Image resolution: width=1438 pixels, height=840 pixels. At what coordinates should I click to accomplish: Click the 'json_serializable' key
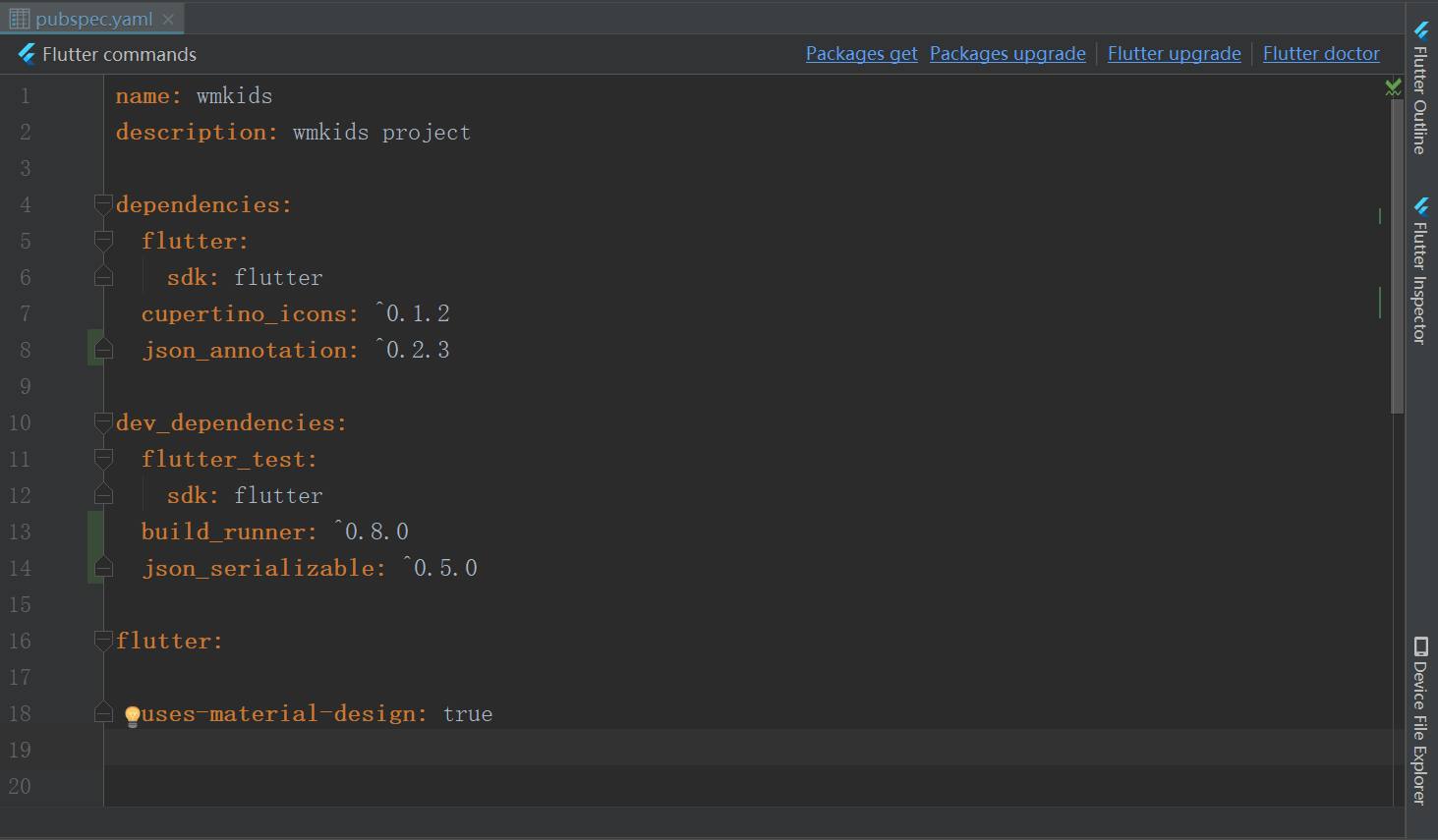pos(259,568)
